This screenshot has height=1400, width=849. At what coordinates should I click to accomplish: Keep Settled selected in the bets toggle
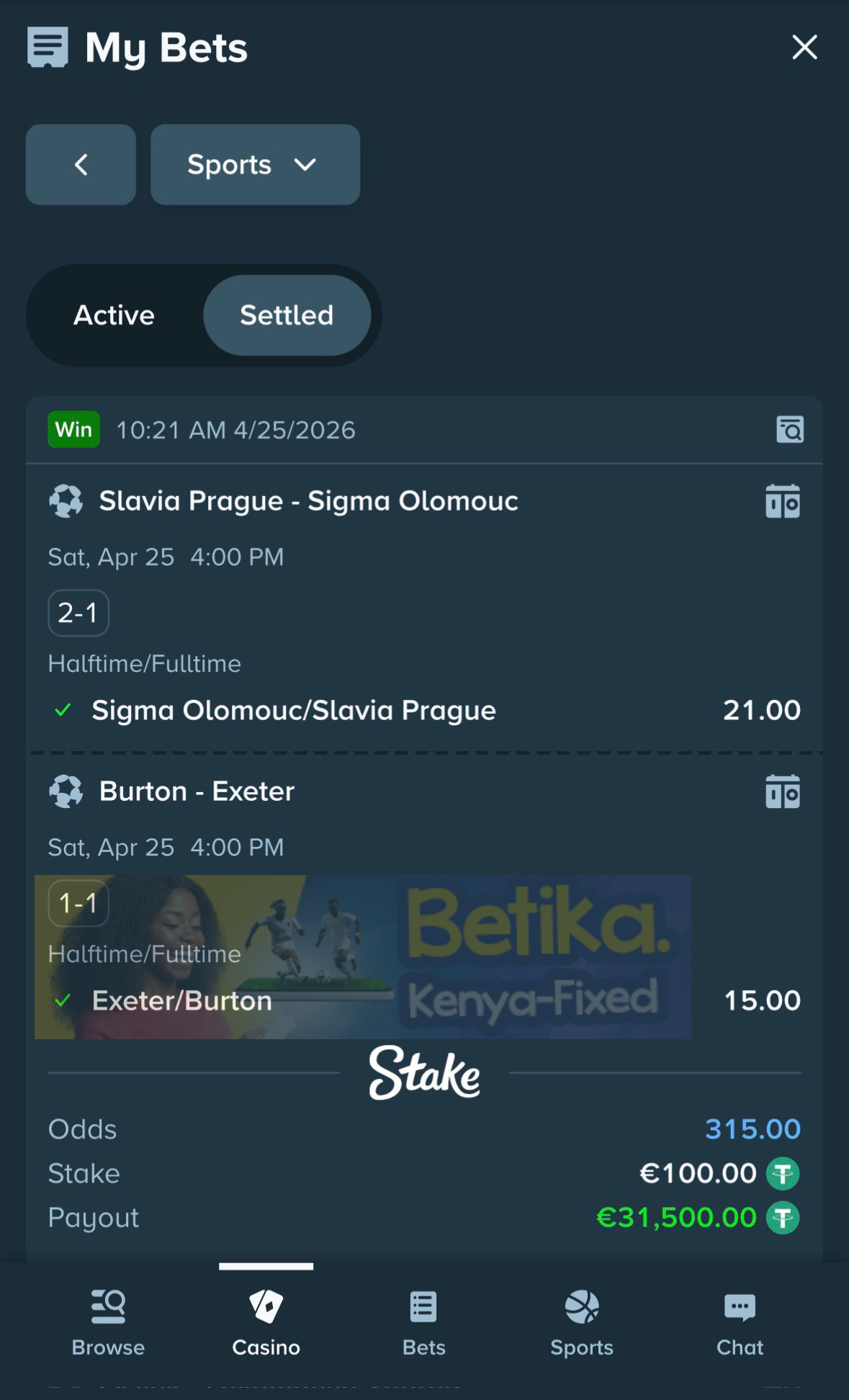pyautogui.click(x=287, y=315)
